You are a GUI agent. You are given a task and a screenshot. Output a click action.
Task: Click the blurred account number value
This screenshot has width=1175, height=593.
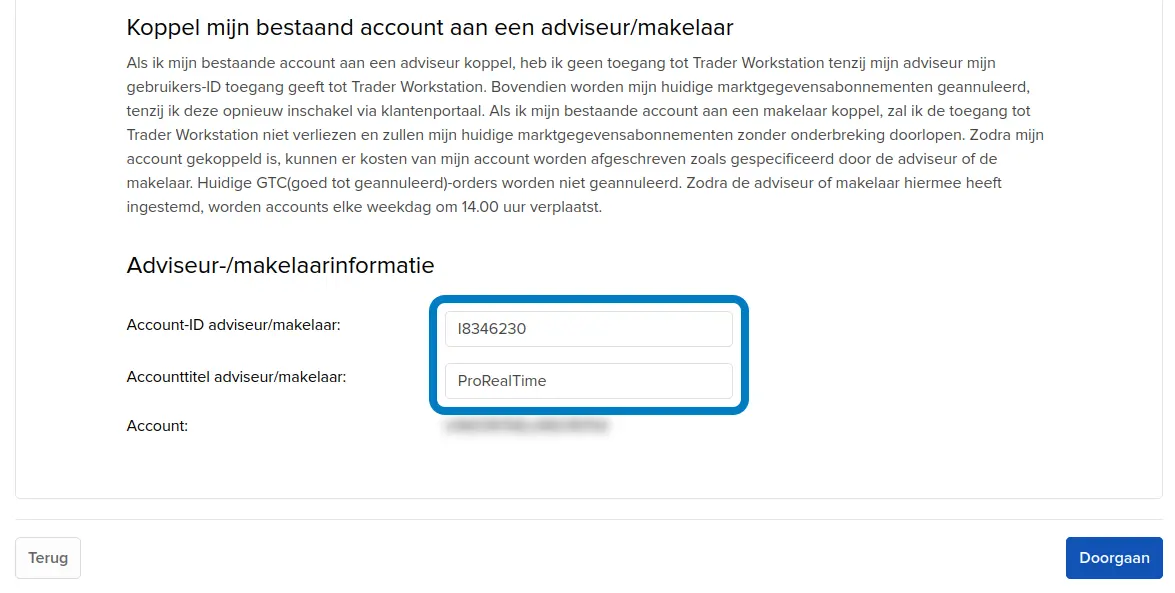click(x=527, y=427)
